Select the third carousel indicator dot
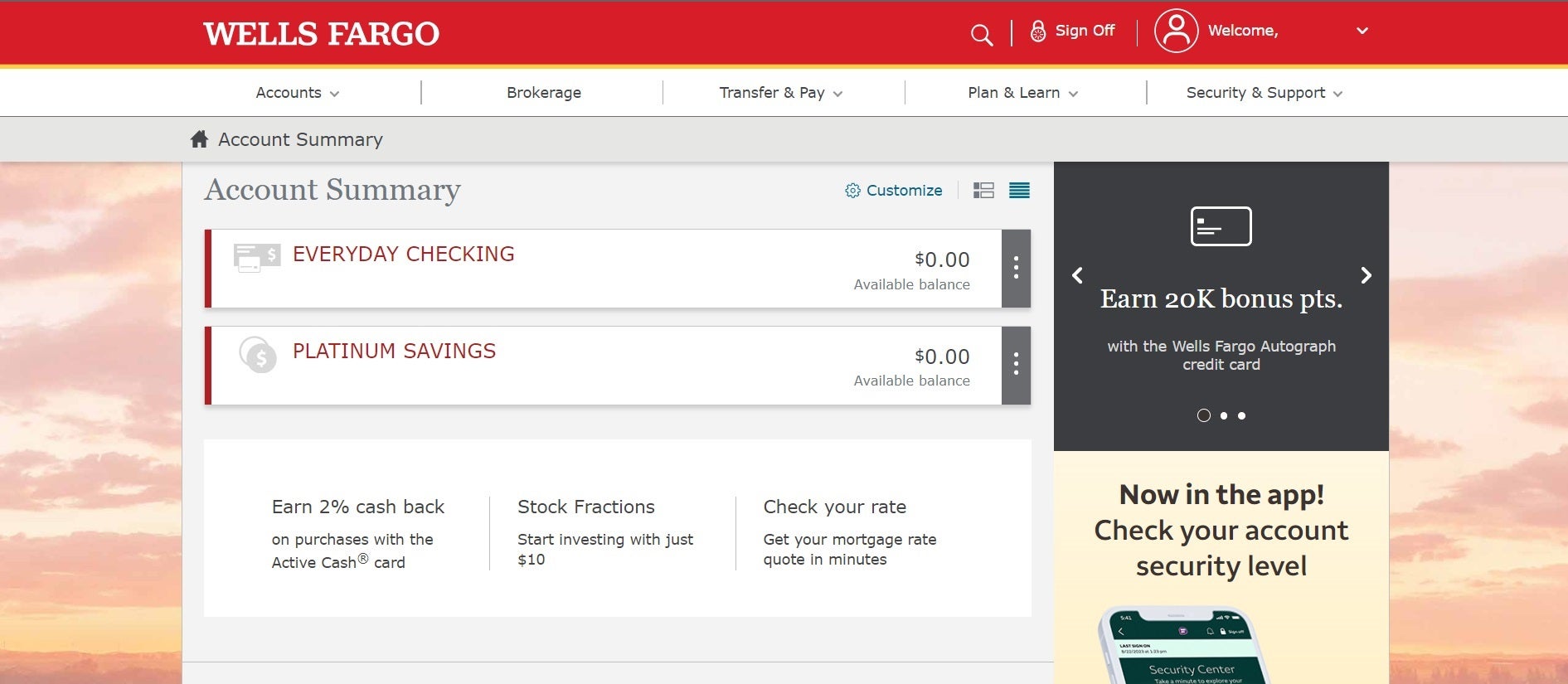 [x=1241, y=415]
